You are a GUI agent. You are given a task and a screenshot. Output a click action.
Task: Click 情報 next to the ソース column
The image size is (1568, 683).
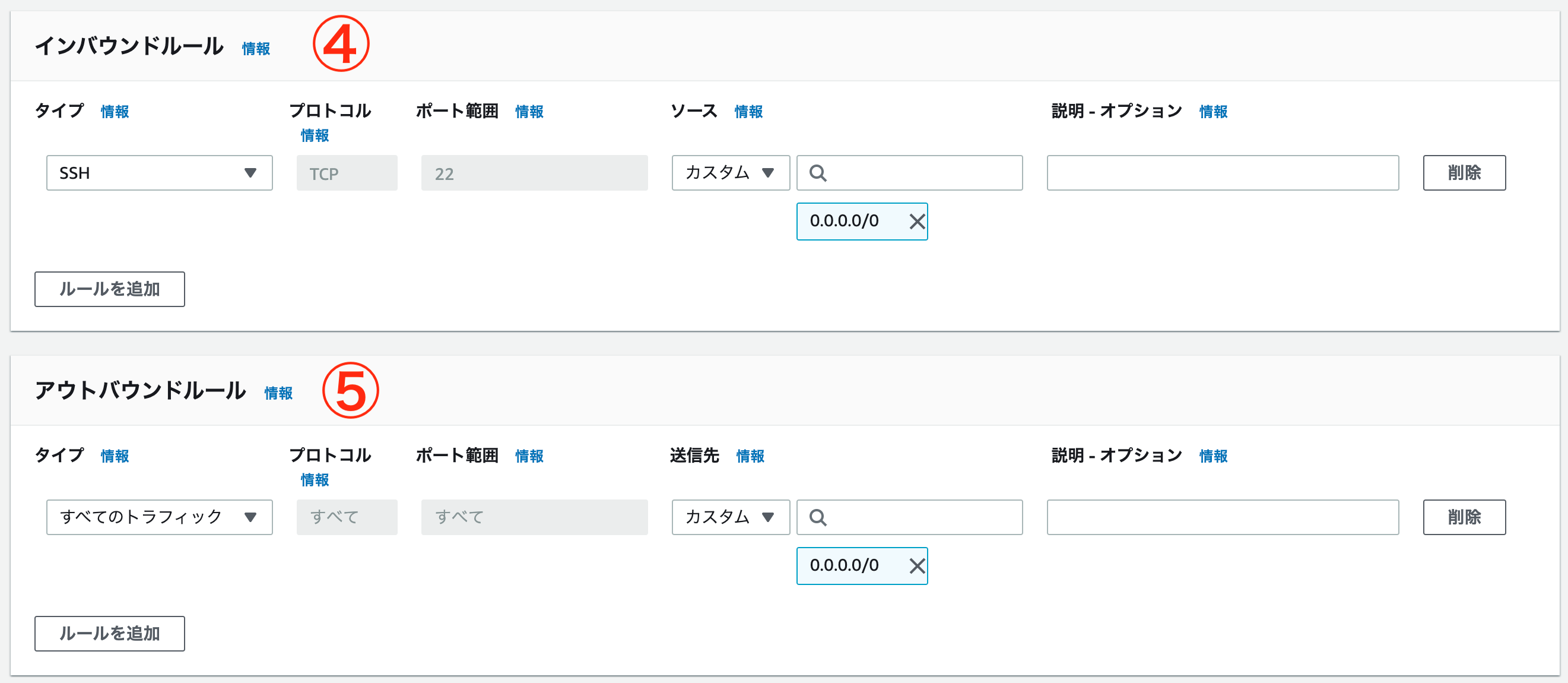[748, 112]
